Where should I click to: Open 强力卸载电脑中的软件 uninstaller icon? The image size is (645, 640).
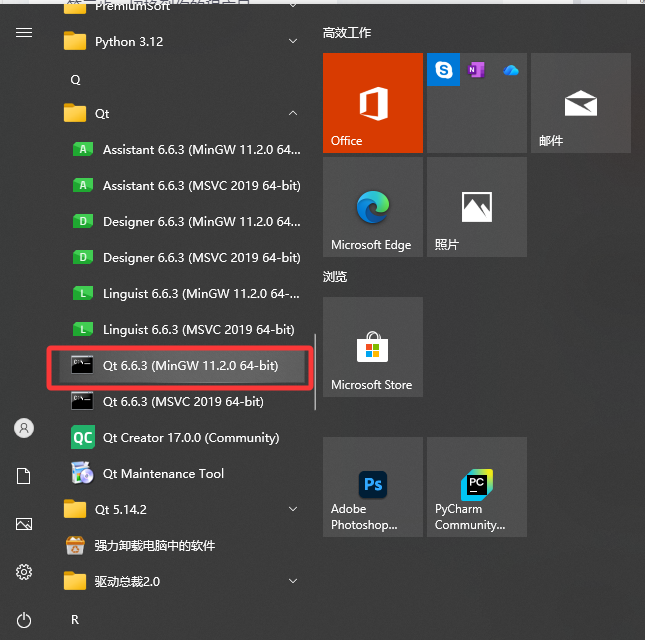[75, 545]
